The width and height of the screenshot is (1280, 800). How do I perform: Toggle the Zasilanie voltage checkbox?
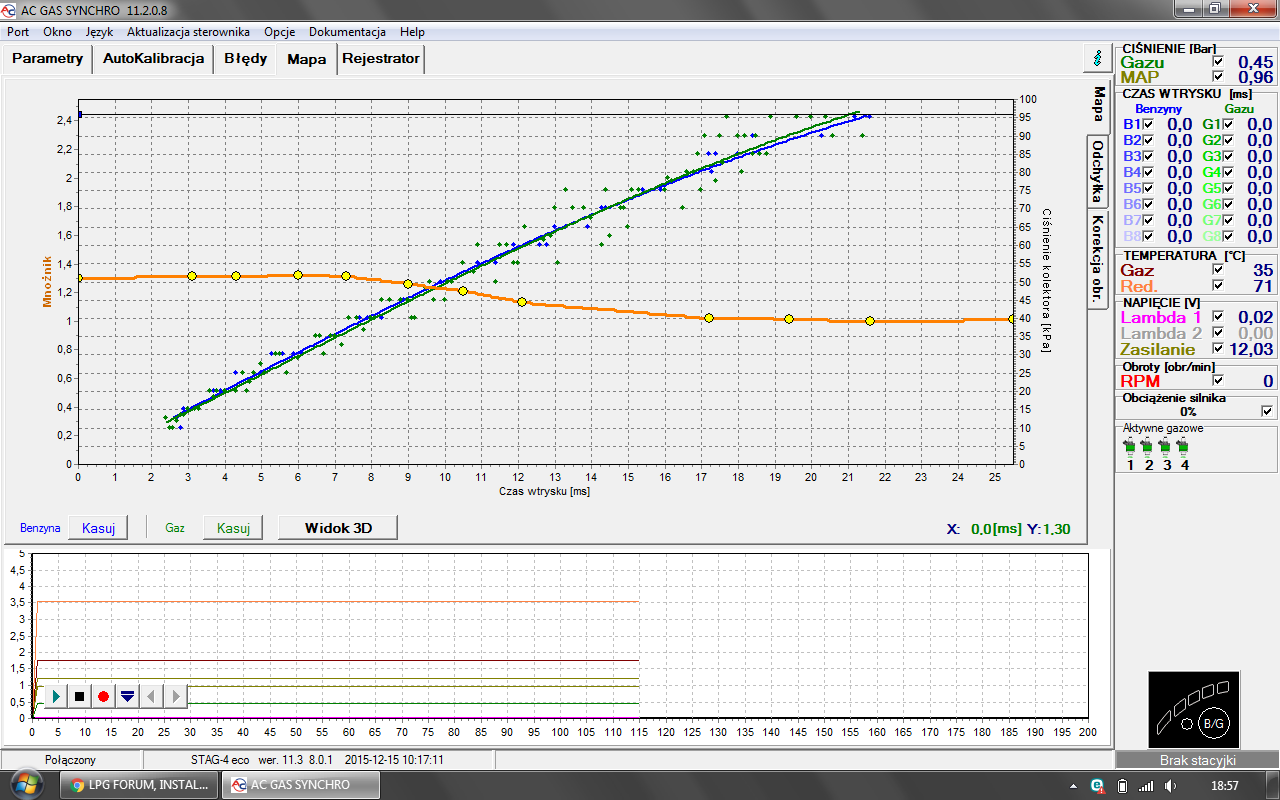1218,349
